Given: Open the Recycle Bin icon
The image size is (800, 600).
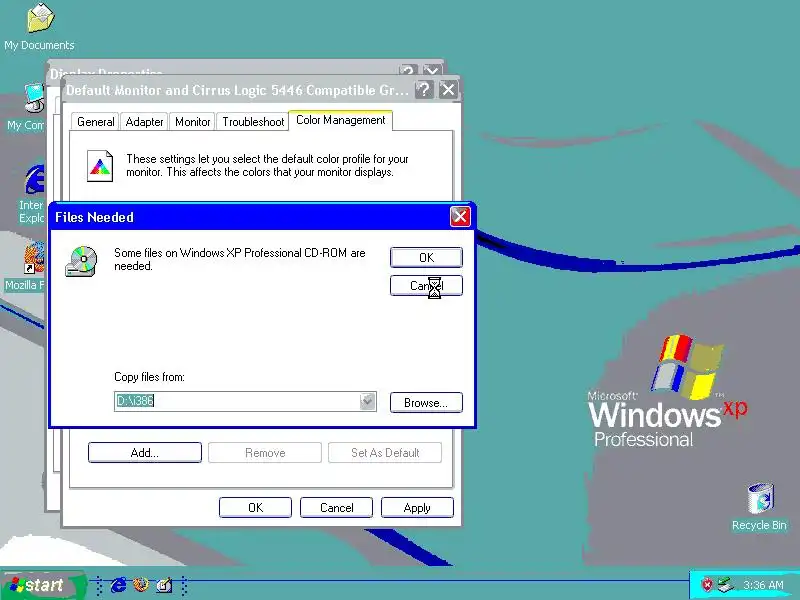Looking at the screenshot, I should click(x=760, y=507).
